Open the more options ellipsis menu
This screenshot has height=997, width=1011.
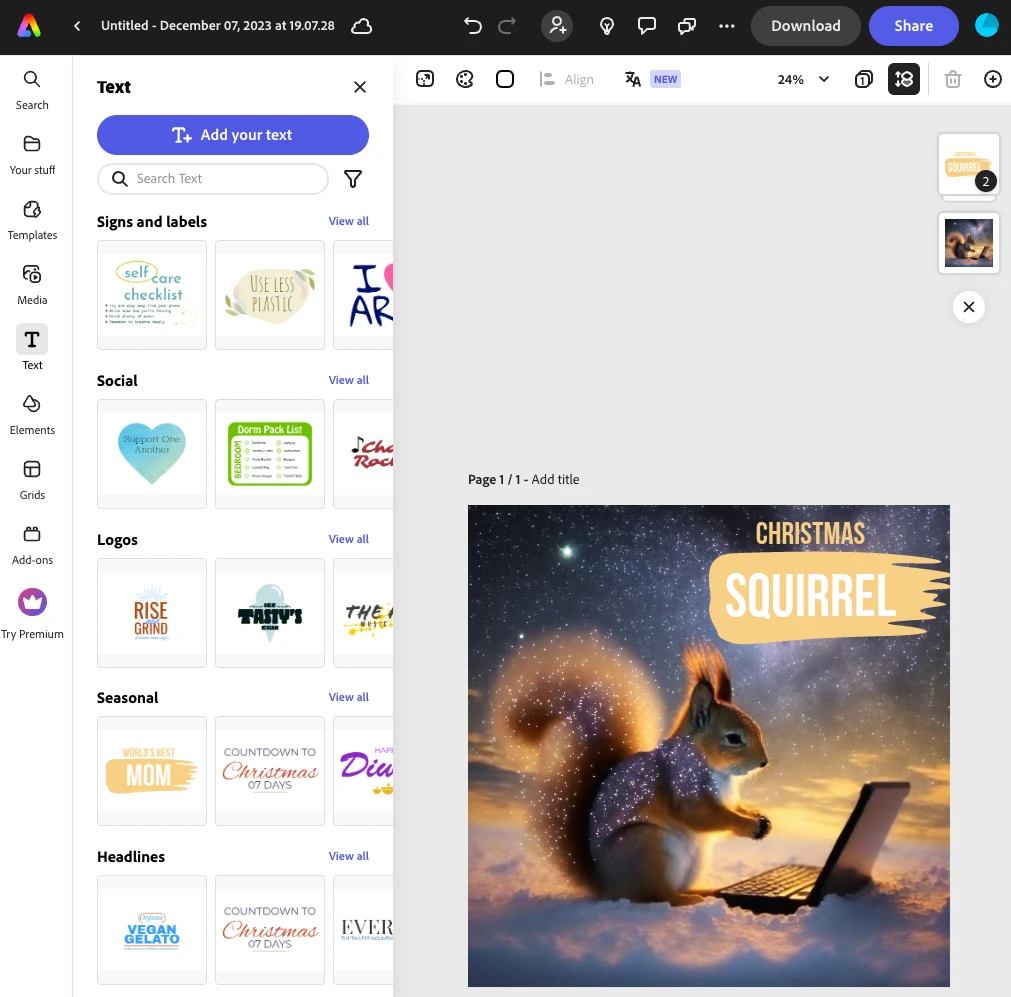727,26
